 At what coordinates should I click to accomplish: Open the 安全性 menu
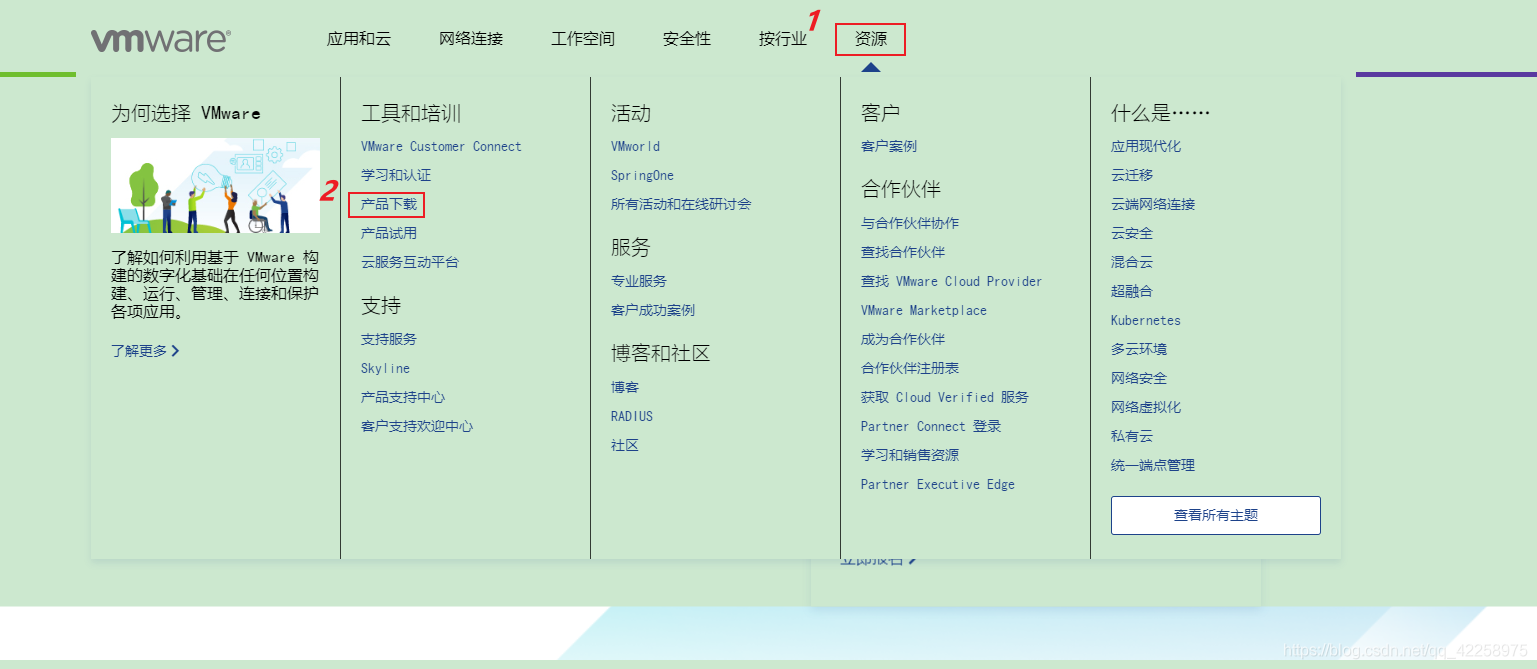pyautogui.click(x=687, y=39)
